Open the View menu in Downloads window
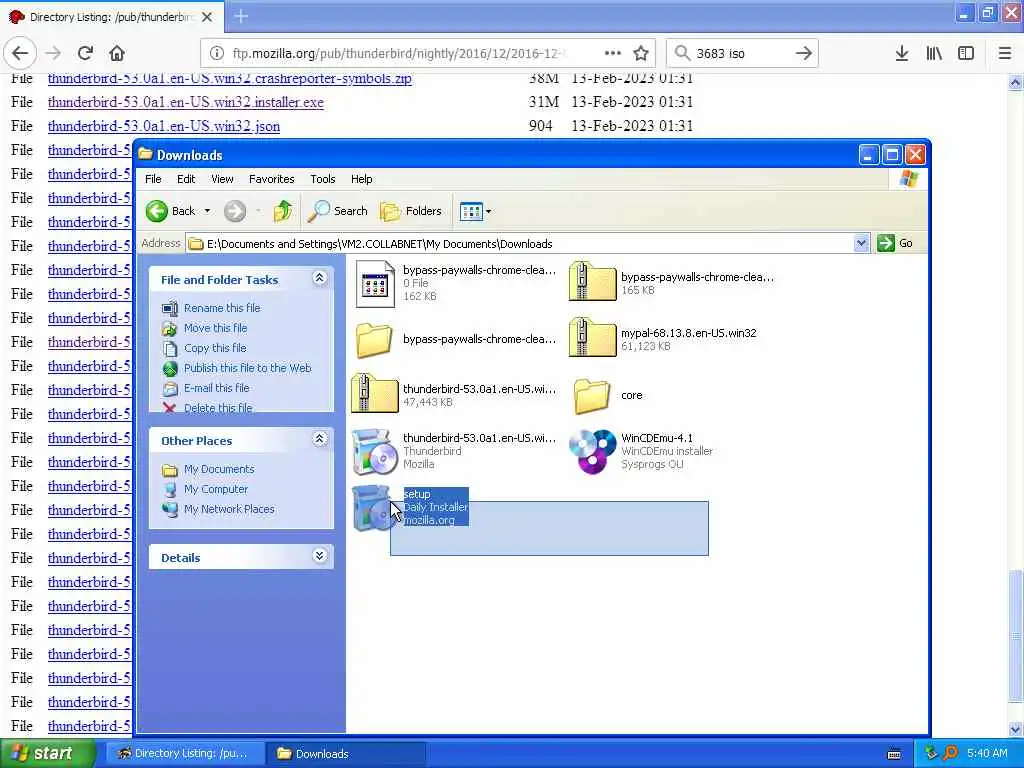1024x768 pixels. tap(222, 179)
